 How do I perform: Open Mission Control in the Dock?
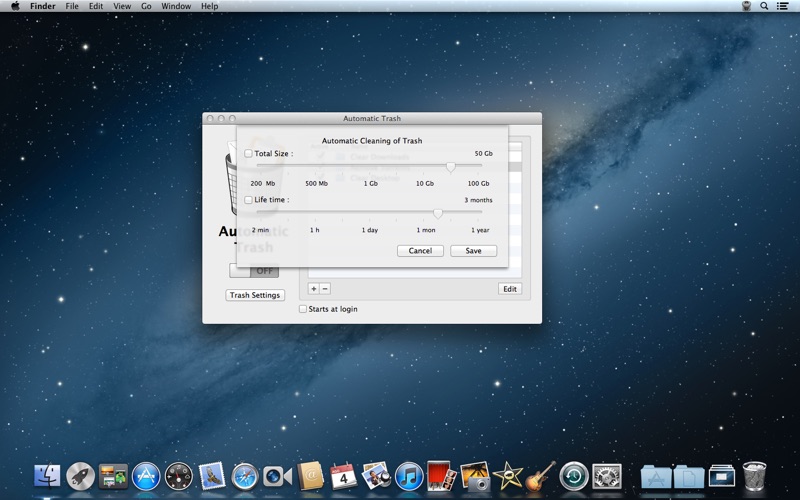tap(113, 477)
